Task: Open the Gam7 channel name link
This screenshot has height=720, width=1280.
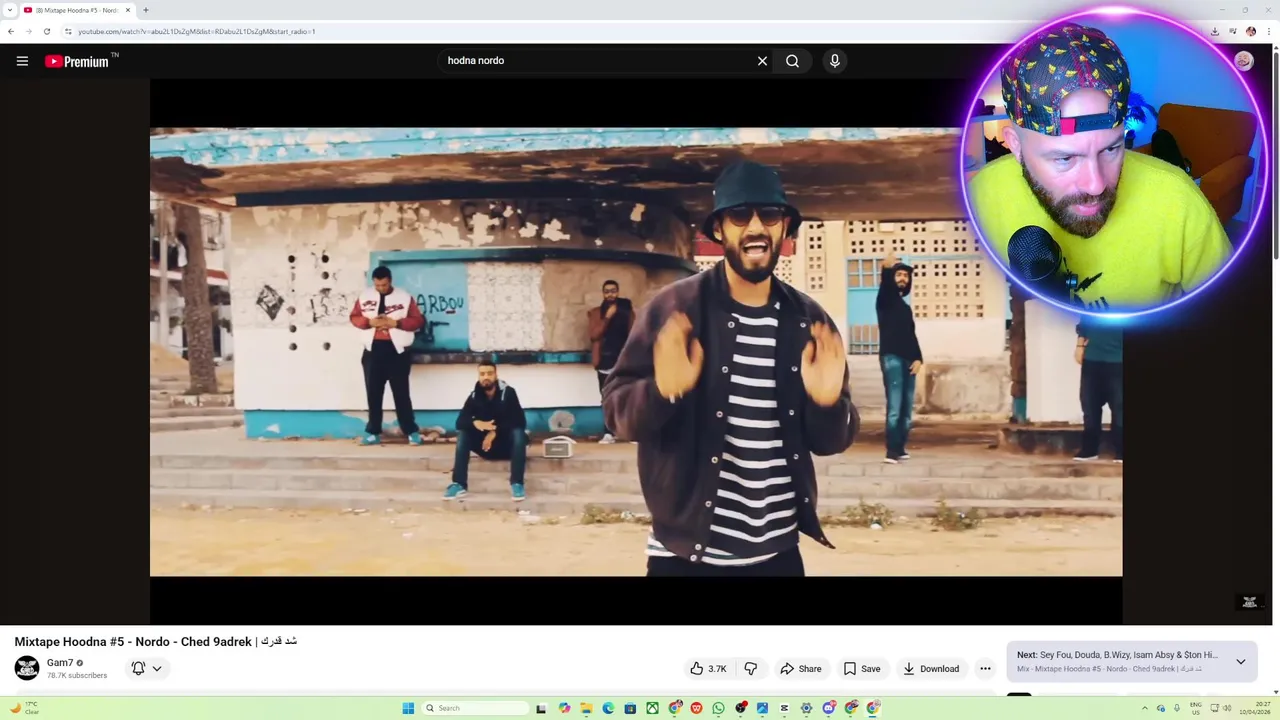Action: [60, 663]
